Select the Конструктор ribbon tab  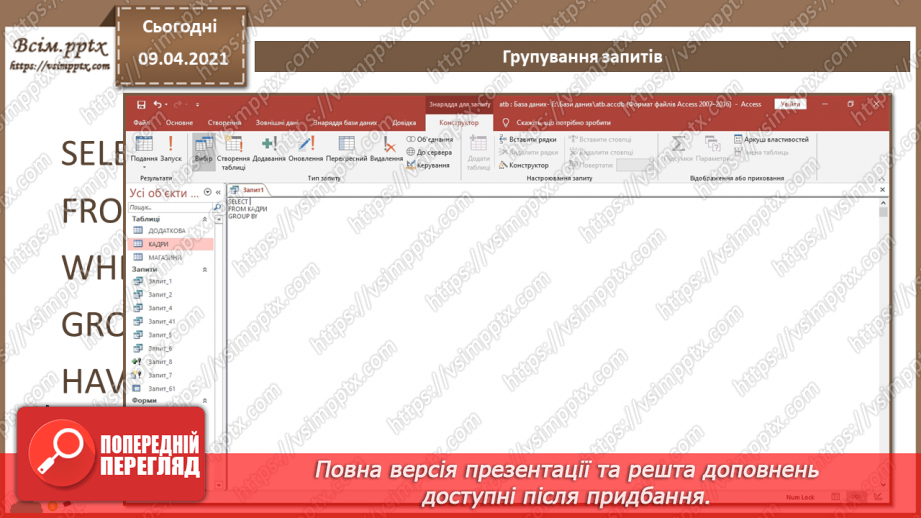[459, 123]
